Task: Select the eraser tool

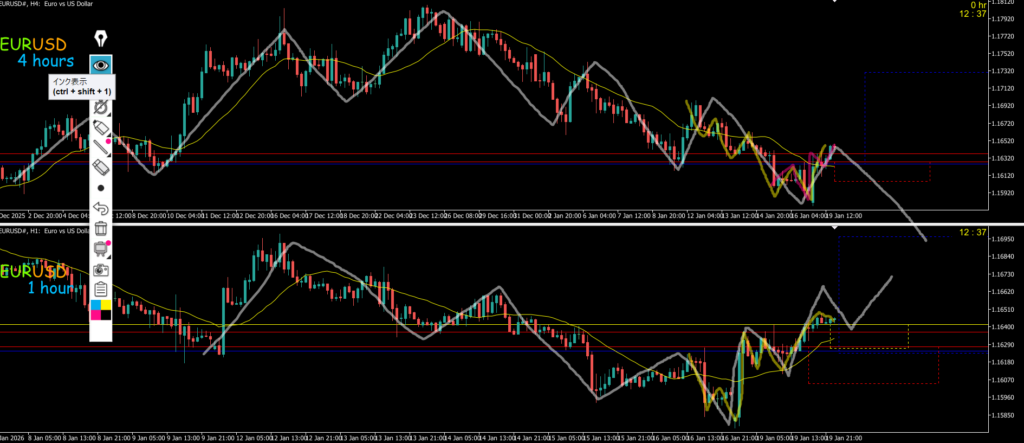Action: click(101, 167)
